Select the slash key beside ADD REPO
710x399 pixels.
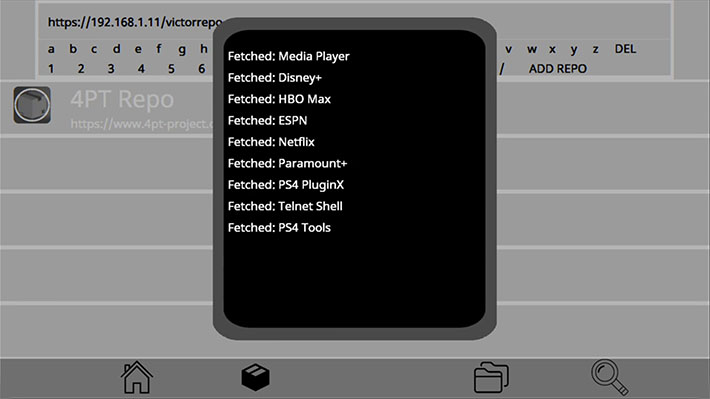[502, 69]
